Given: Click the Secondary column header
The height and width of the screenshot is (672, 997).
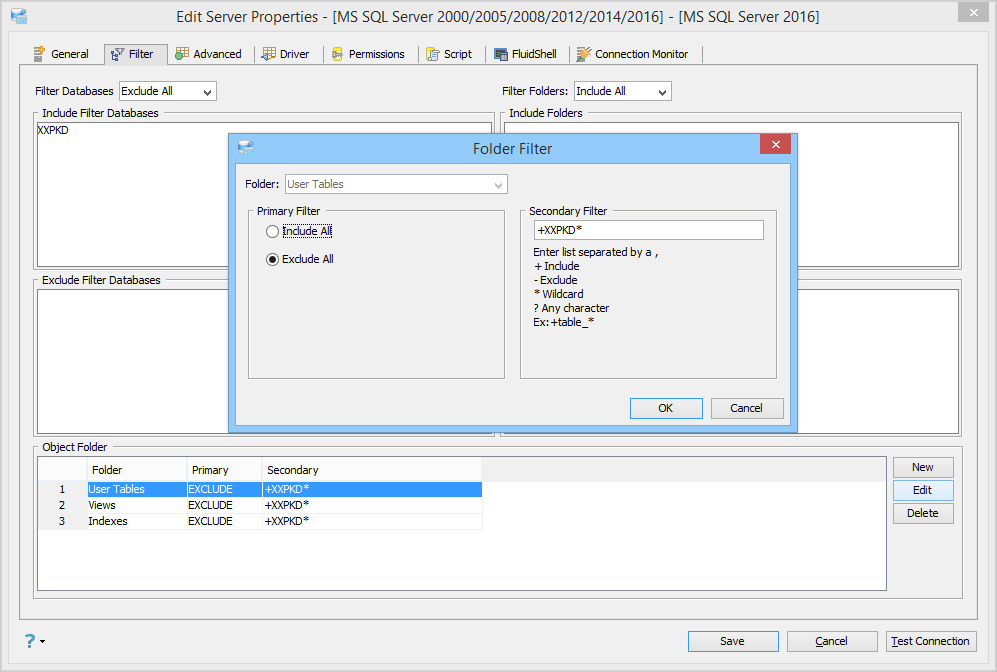Looking at the screenshot, I should [372, 470].
